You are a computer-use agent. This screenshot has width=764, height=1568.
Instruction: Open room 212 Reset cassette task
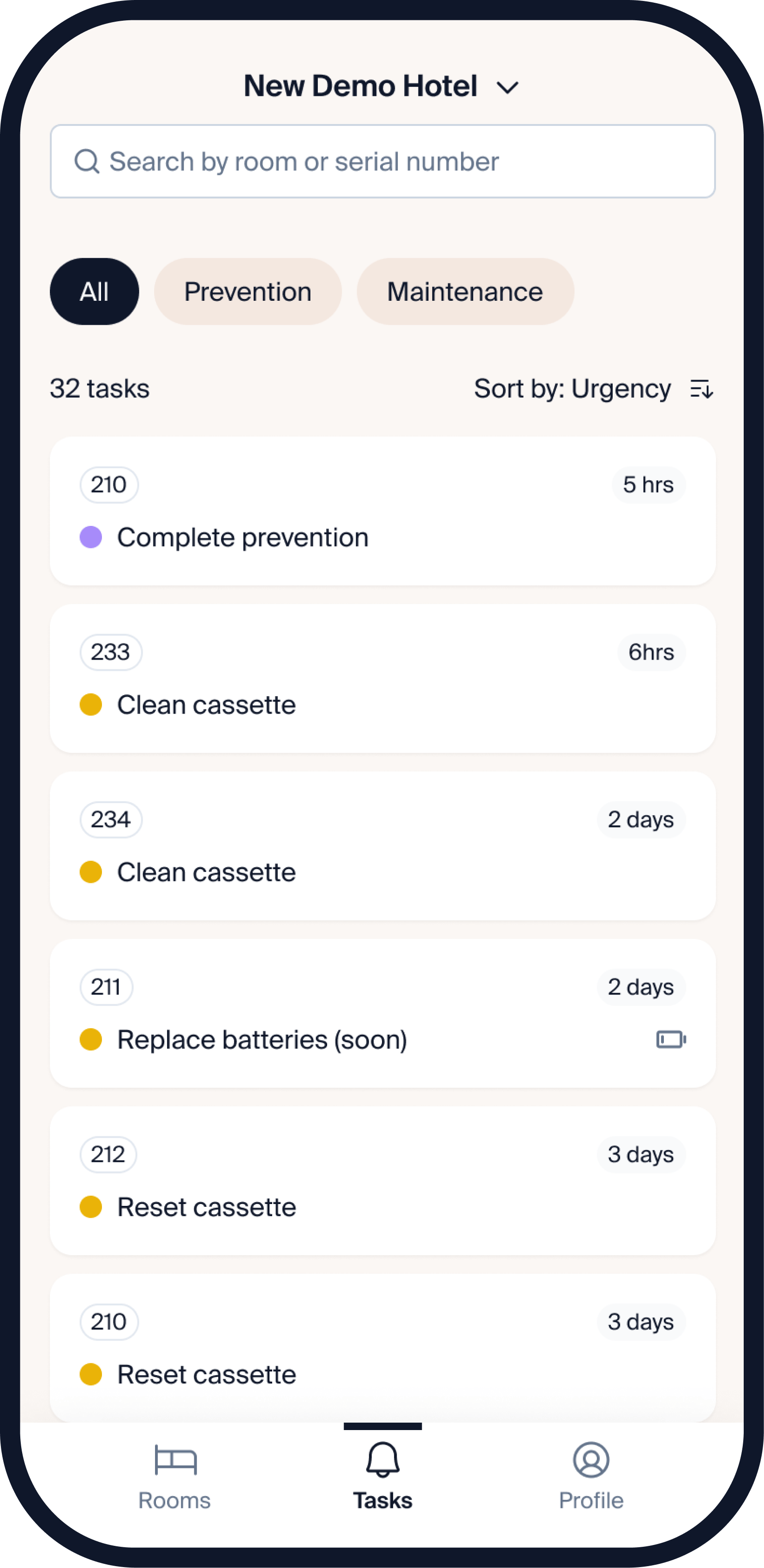[382, 1180]
